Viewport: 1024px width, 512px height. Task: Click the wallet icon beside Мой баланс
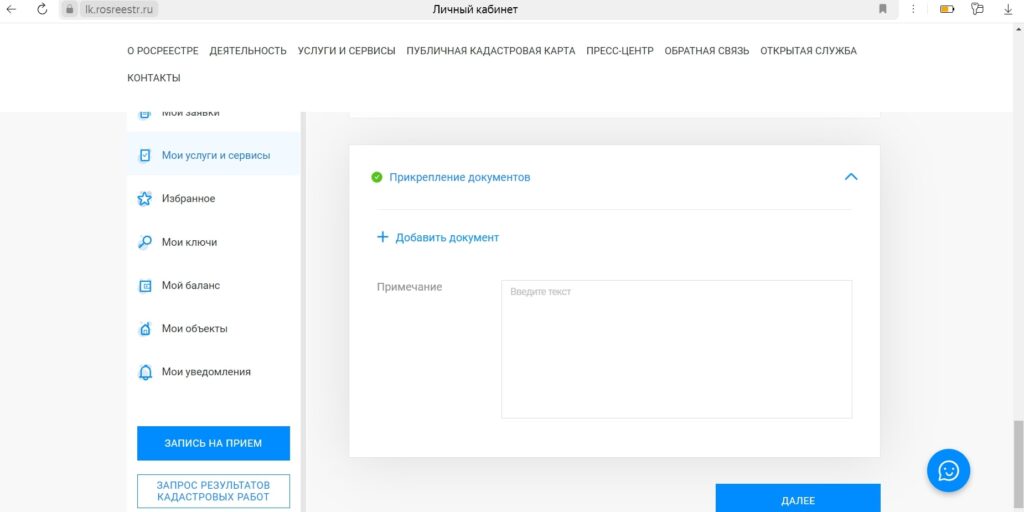click(x=144, y=286)
